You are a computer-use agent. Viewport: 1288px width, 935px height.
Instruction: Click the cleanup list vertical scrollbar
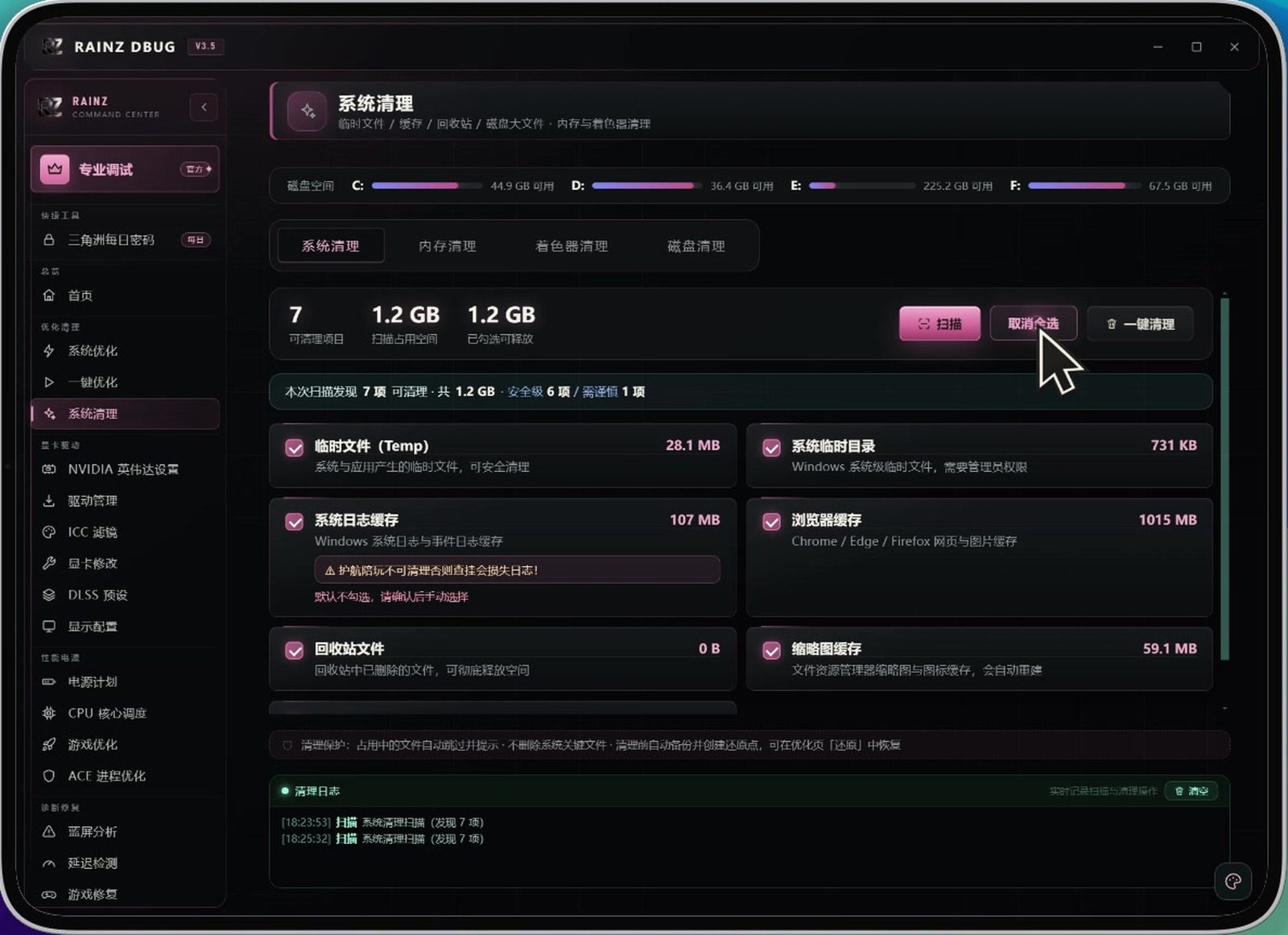tap(1224, 480)
